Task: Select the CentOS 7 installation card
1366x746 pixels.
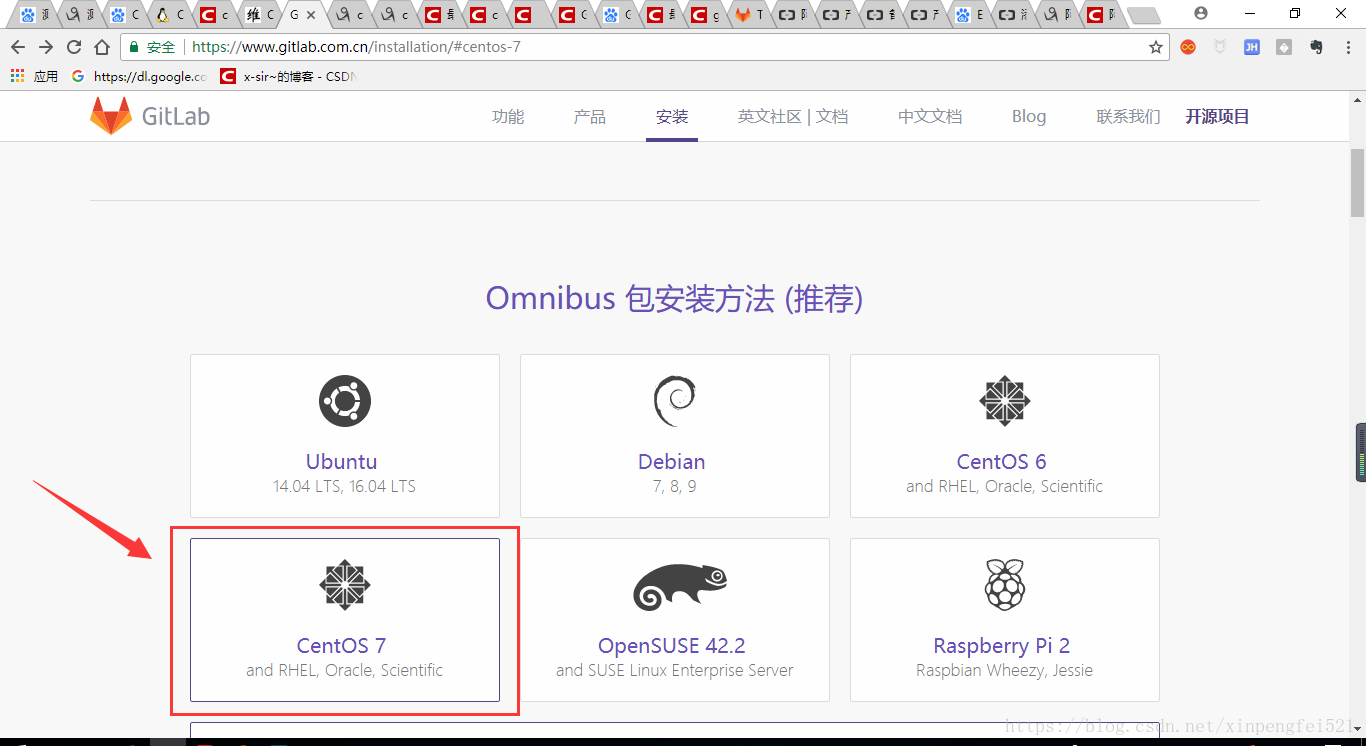Action: (345, 620)
